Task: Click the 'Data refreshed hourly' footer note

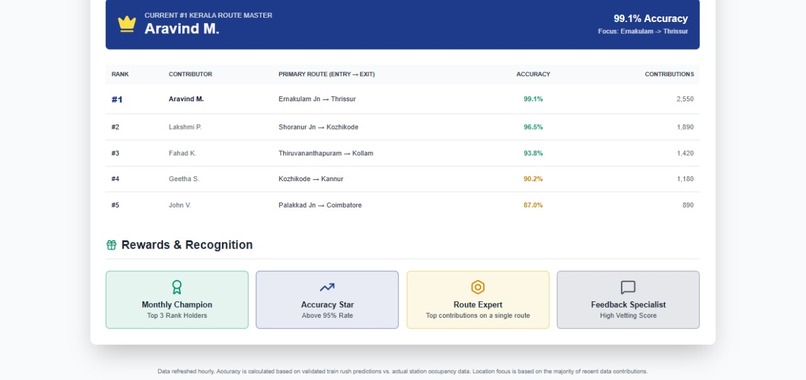Action: click(402, 371)
